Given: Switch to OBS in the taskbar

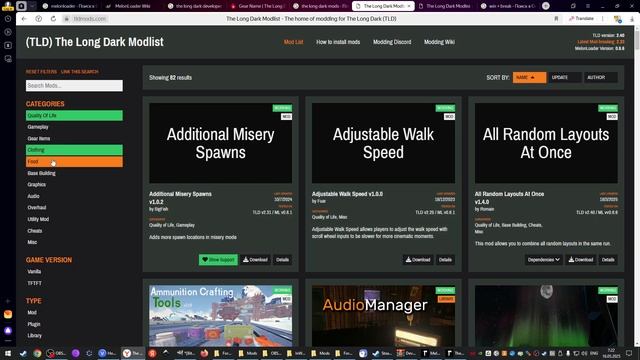Looking at the screenshot, I should [56, 353].
